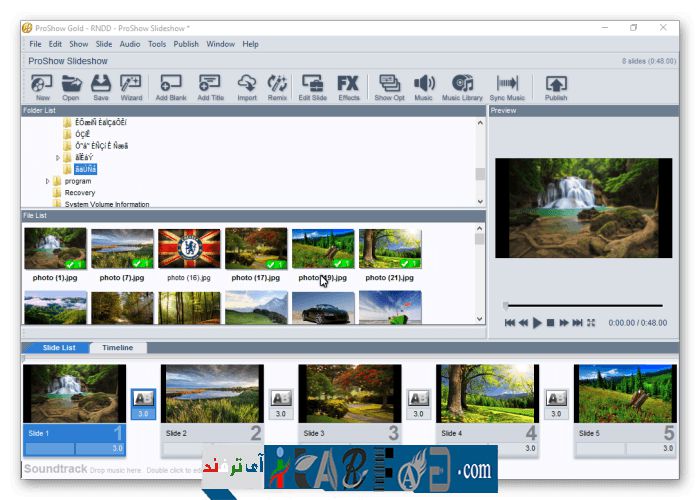Click the Sync Music icon
The width and height of the screenshot is (700, 500).
pos(507,86)
